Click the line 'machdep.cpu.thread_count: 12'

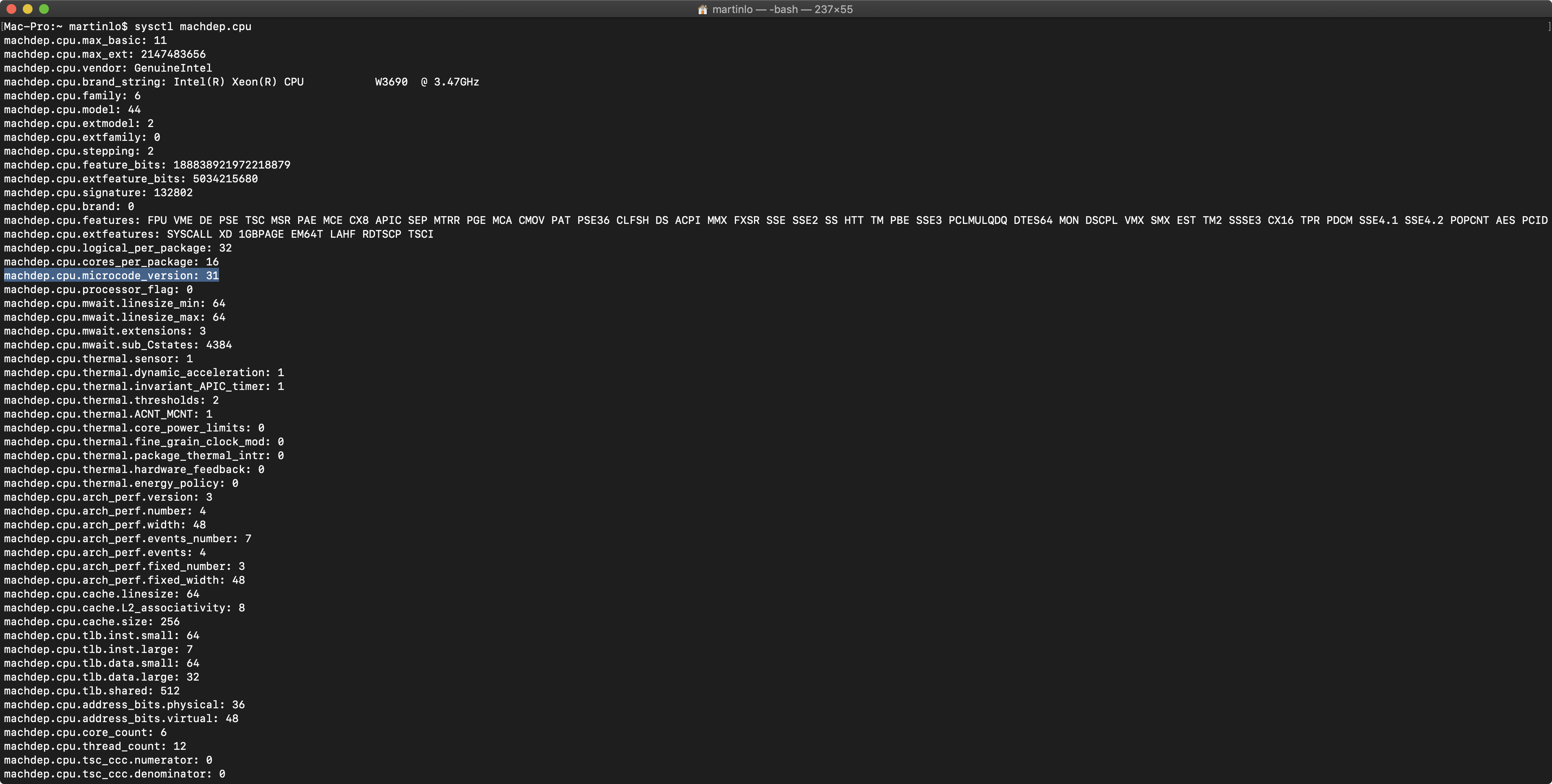[x=95, y=747]
